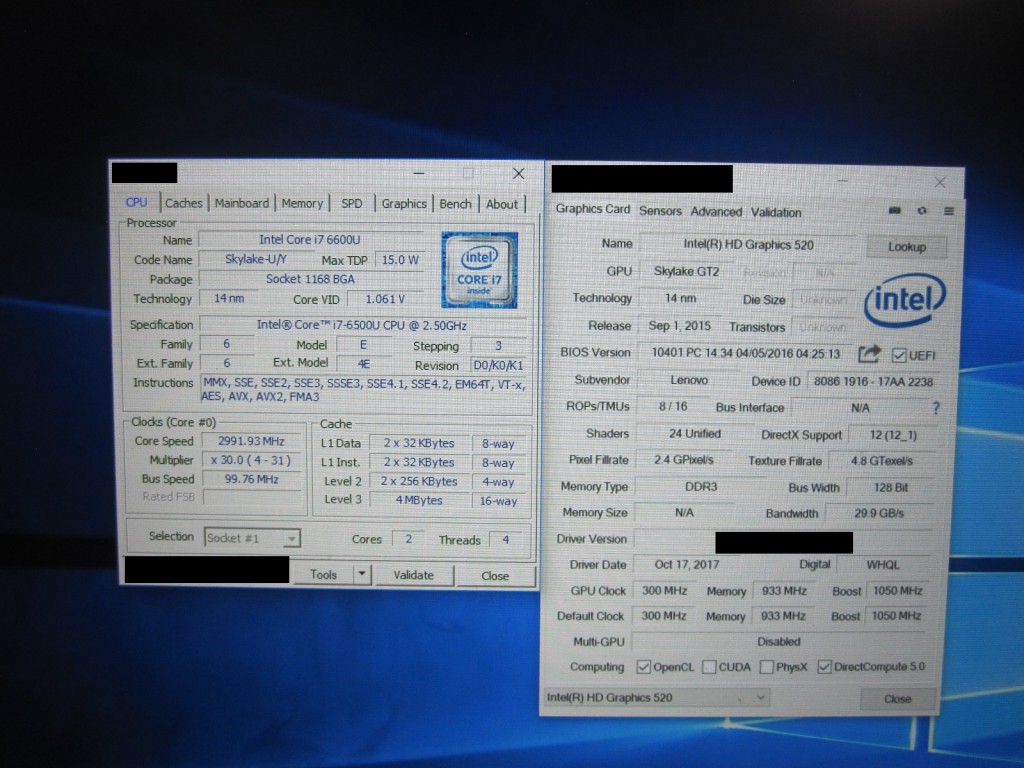Click the GPU-Z refresh icon
The width and height of the screenshot is (1024, 768).
(x=922, y=211)
